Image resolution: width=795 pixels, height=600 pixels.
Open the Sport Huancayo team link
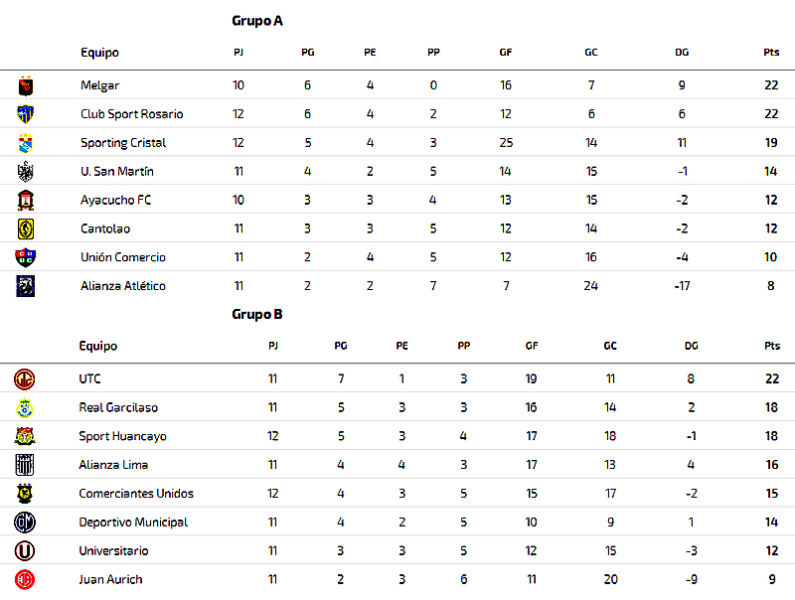click(123, 436)
